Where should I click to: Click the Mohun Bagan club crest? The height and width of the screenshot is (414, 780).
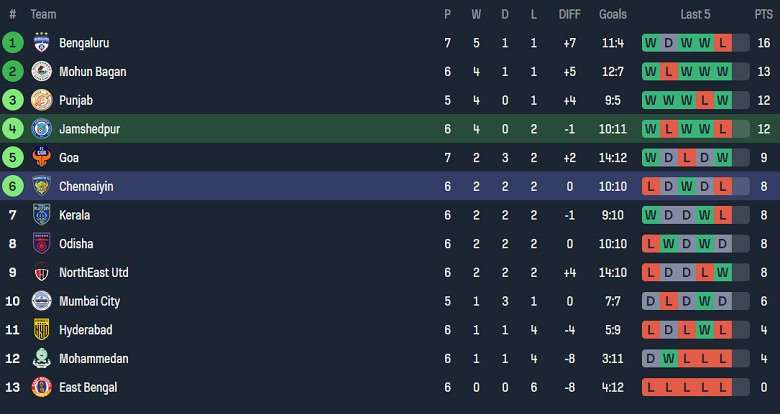[41, 72]
